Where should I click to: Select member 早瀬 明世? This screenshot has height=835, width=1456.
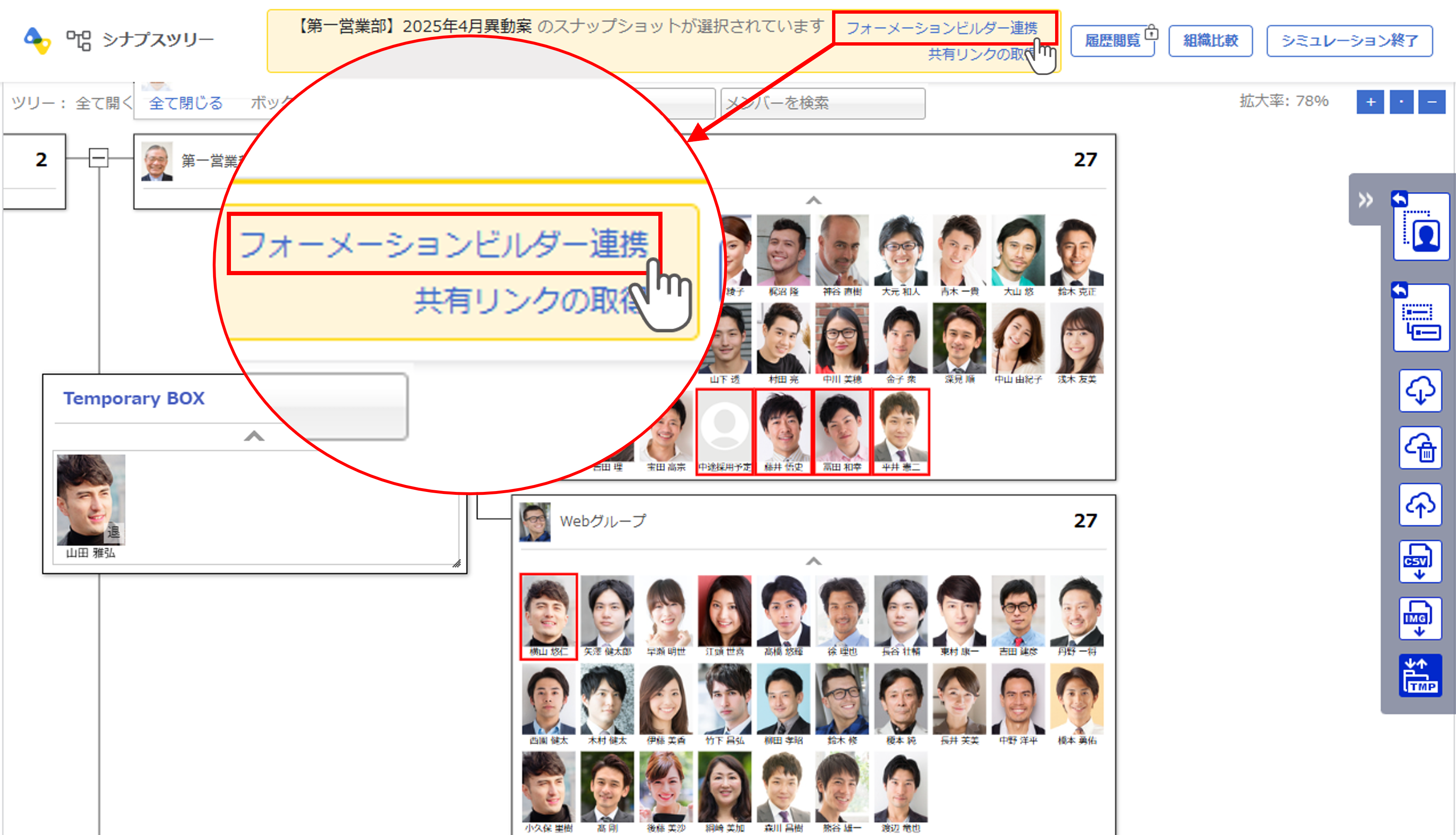pos(666,617)
